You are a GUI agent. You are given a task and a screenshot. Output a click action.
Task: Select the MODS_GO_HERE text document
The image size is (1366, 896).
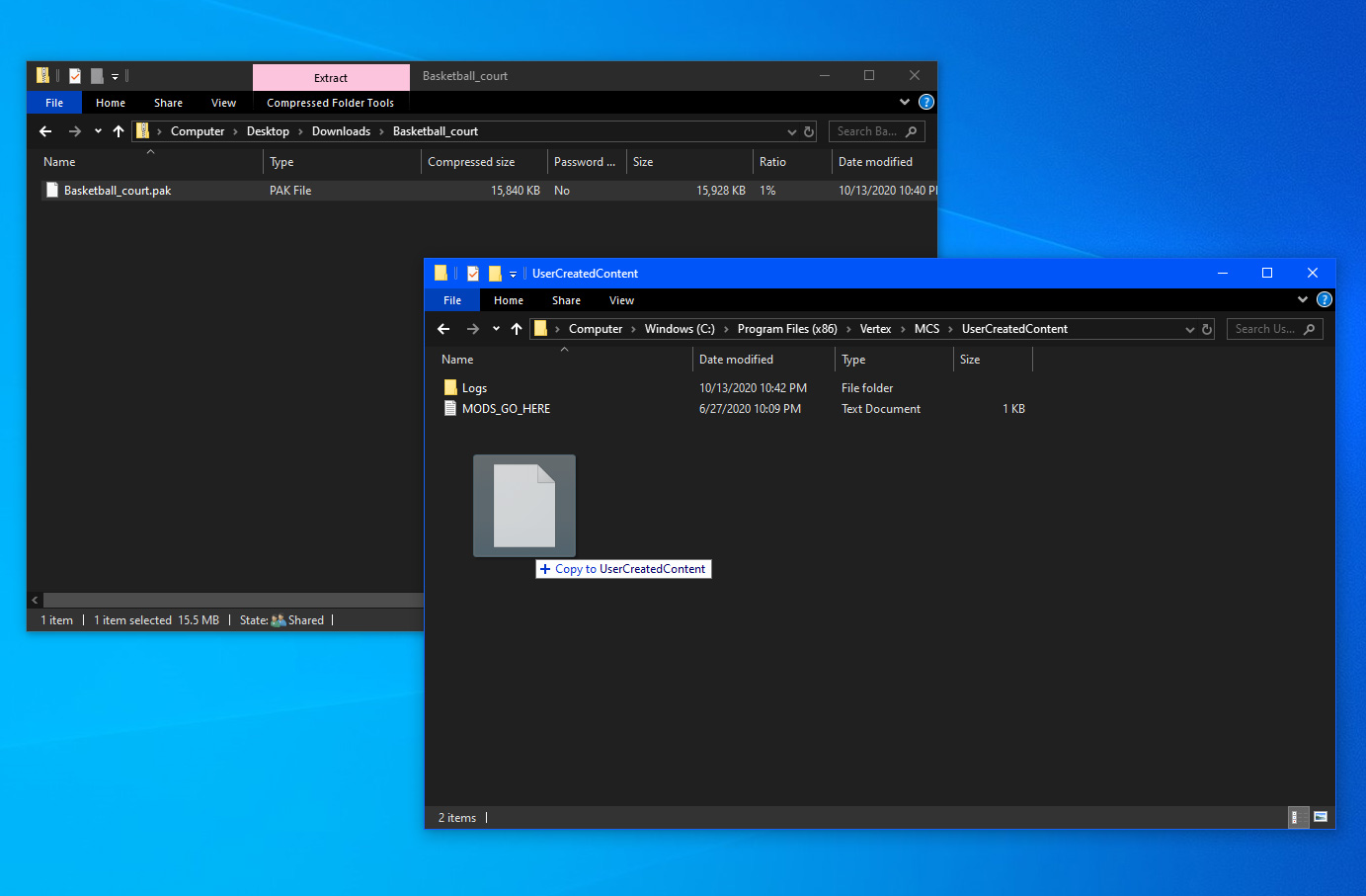pos(506,409)
